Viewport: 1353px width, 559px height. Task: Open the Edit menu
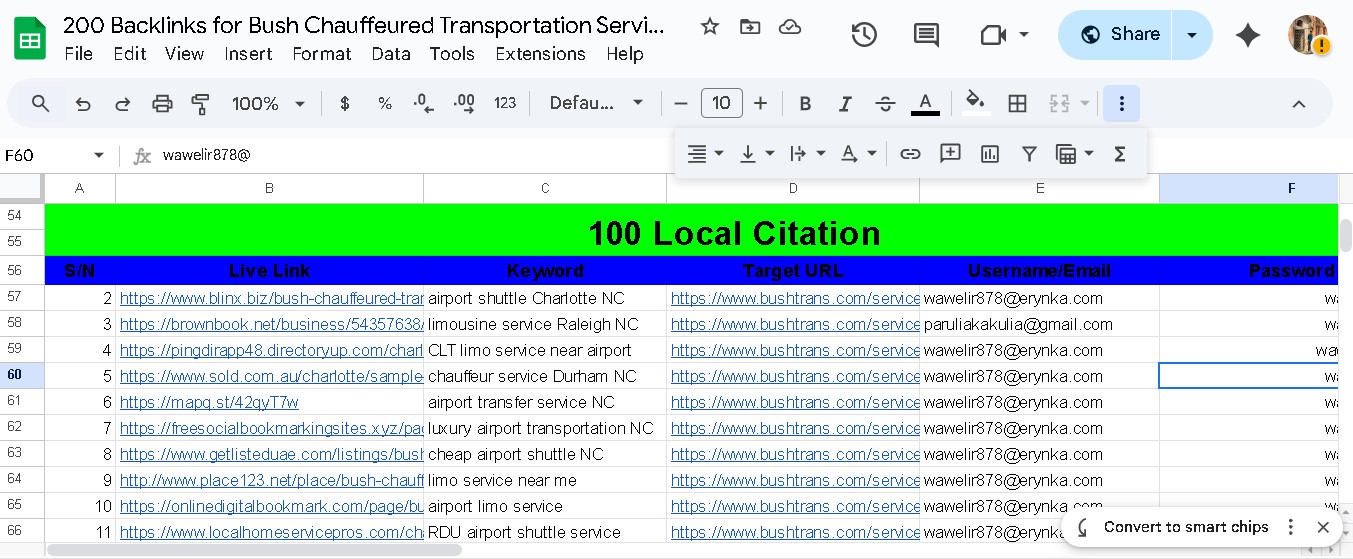130,54
